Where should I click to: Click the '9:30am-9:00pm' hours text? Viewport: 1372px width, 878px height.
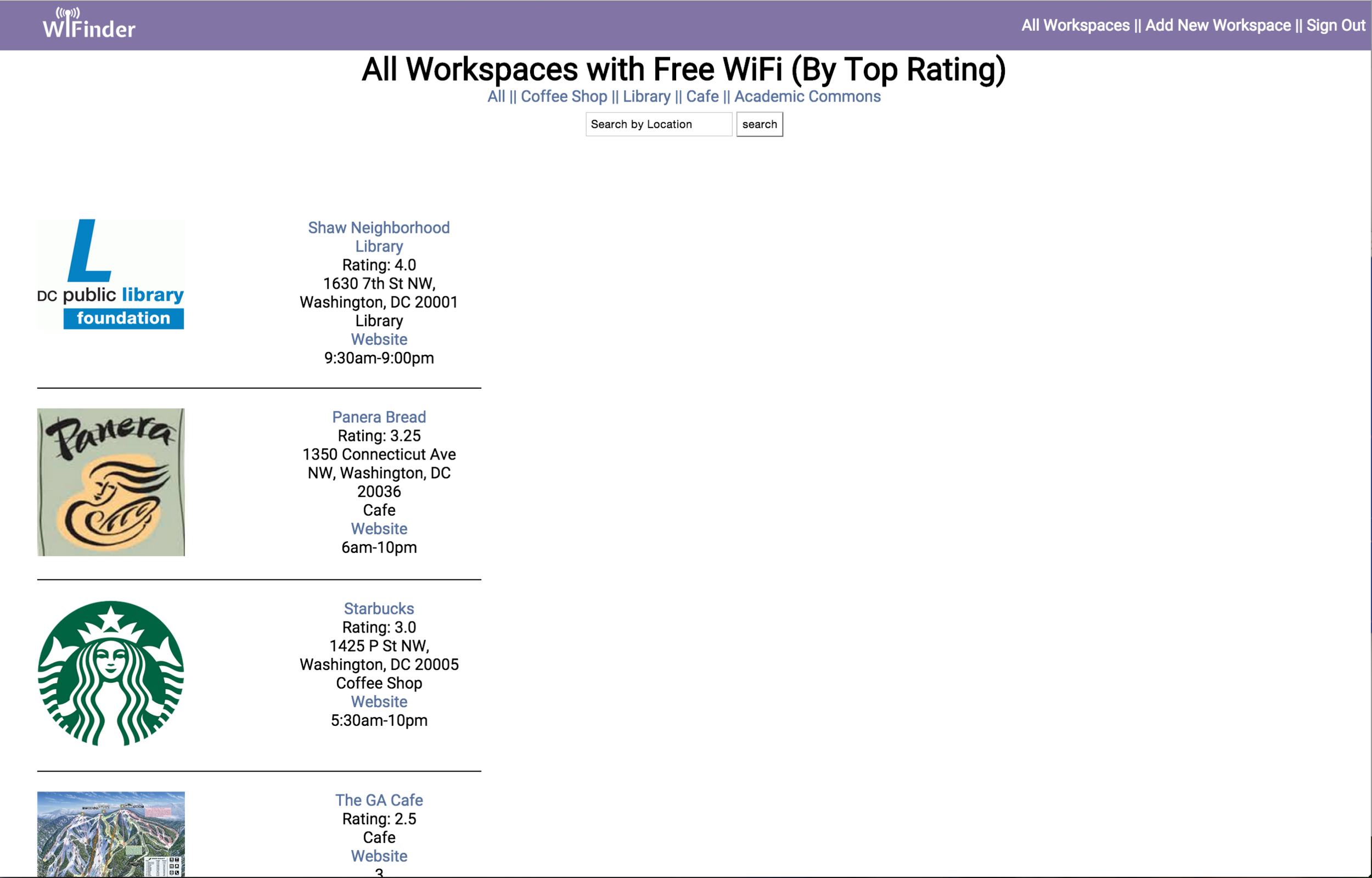click(379, 358)
